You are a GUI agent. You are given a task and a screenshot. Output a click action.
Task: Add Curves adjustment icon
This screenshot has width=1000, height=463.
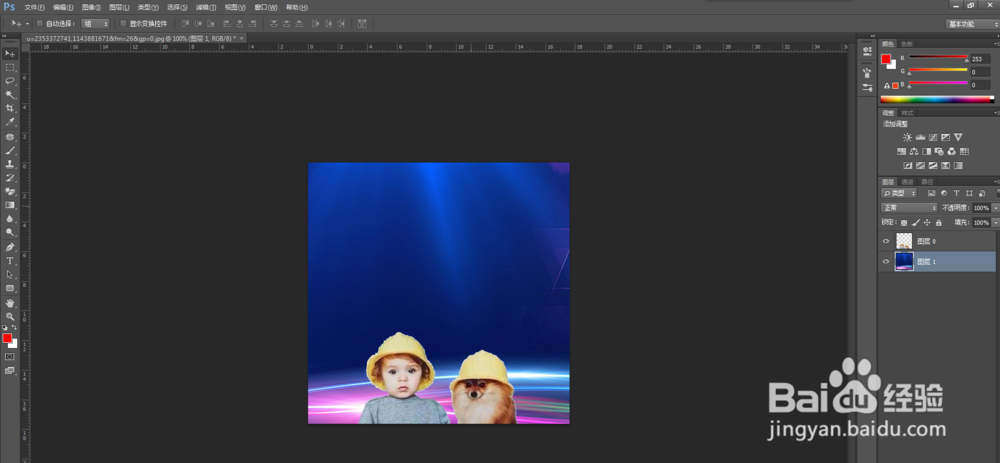(x=933, y=137)
